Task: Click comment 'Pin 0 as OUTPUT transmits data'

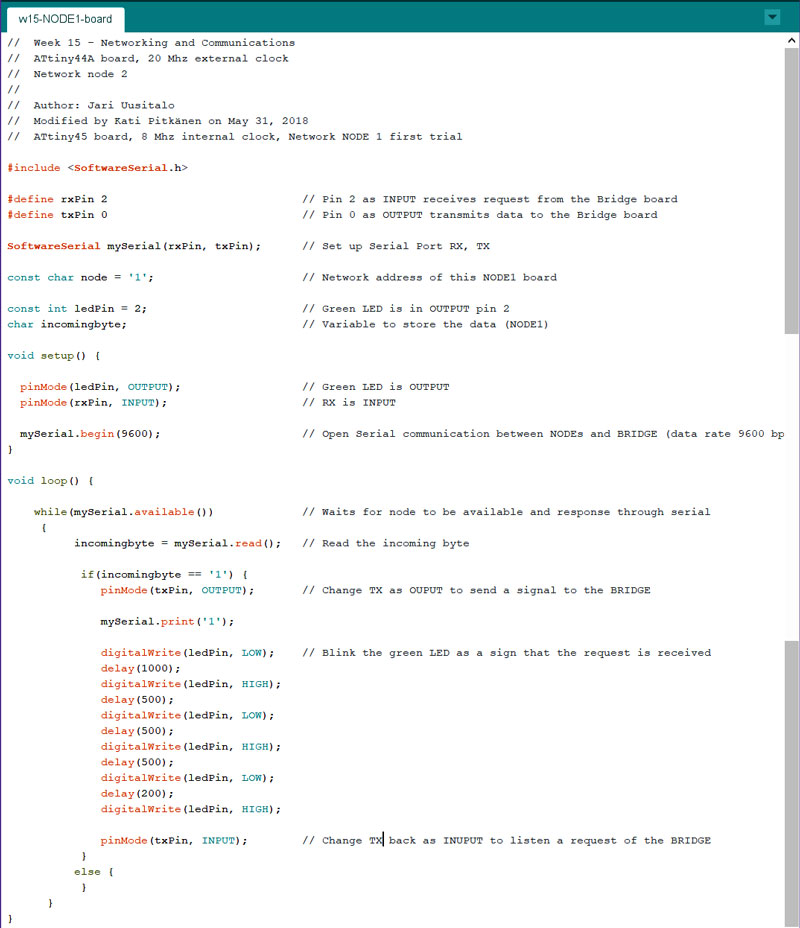Action: [422, 215]
